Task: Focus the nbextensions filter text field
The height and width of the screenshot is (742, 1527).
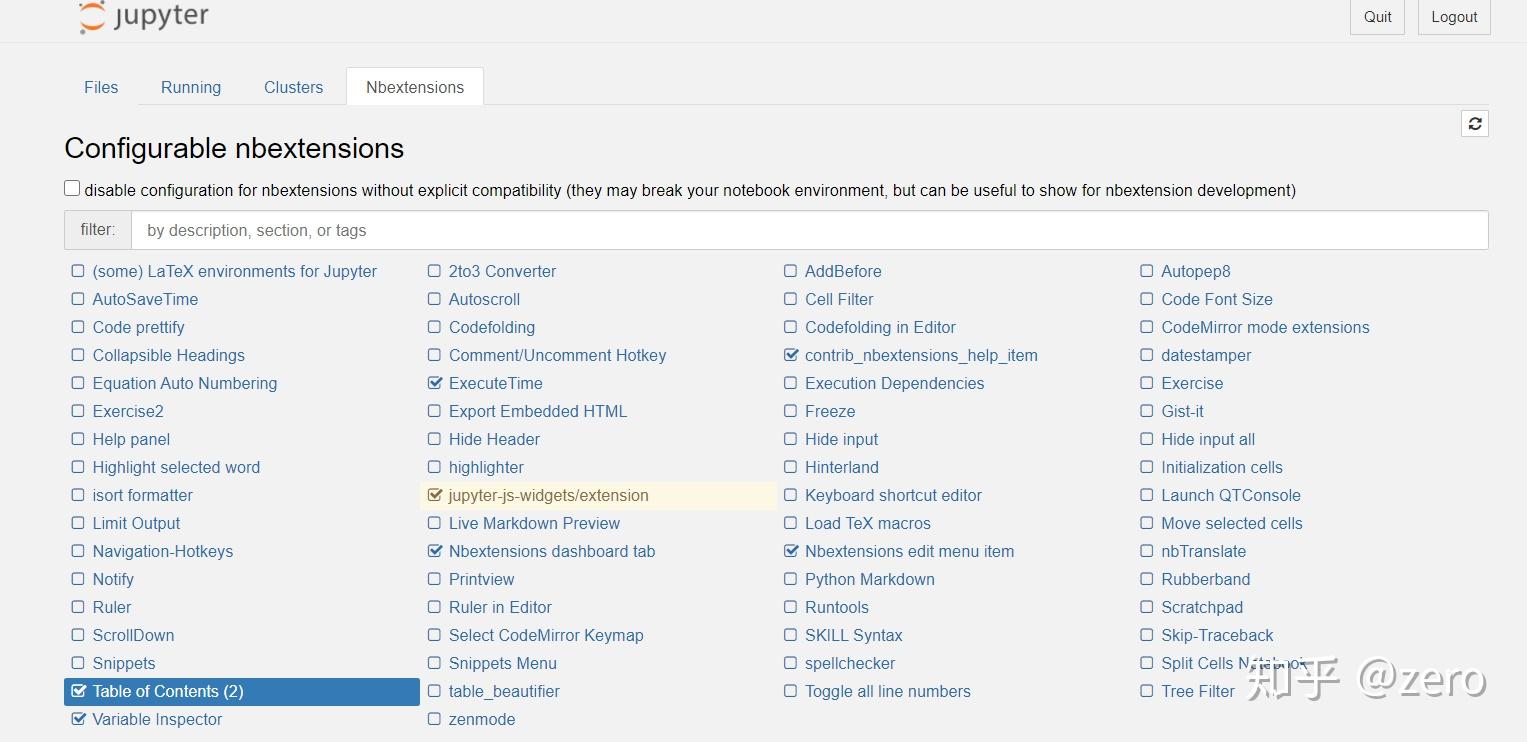Action: click(x=809, y=230)
